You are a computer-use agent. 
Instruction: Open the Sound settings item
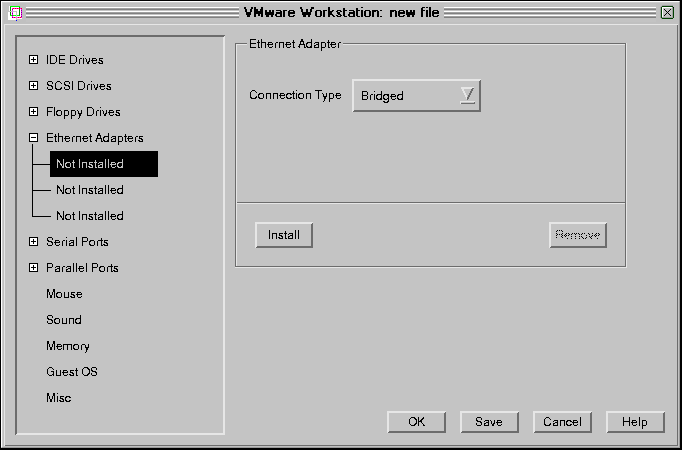coord(64,320)
